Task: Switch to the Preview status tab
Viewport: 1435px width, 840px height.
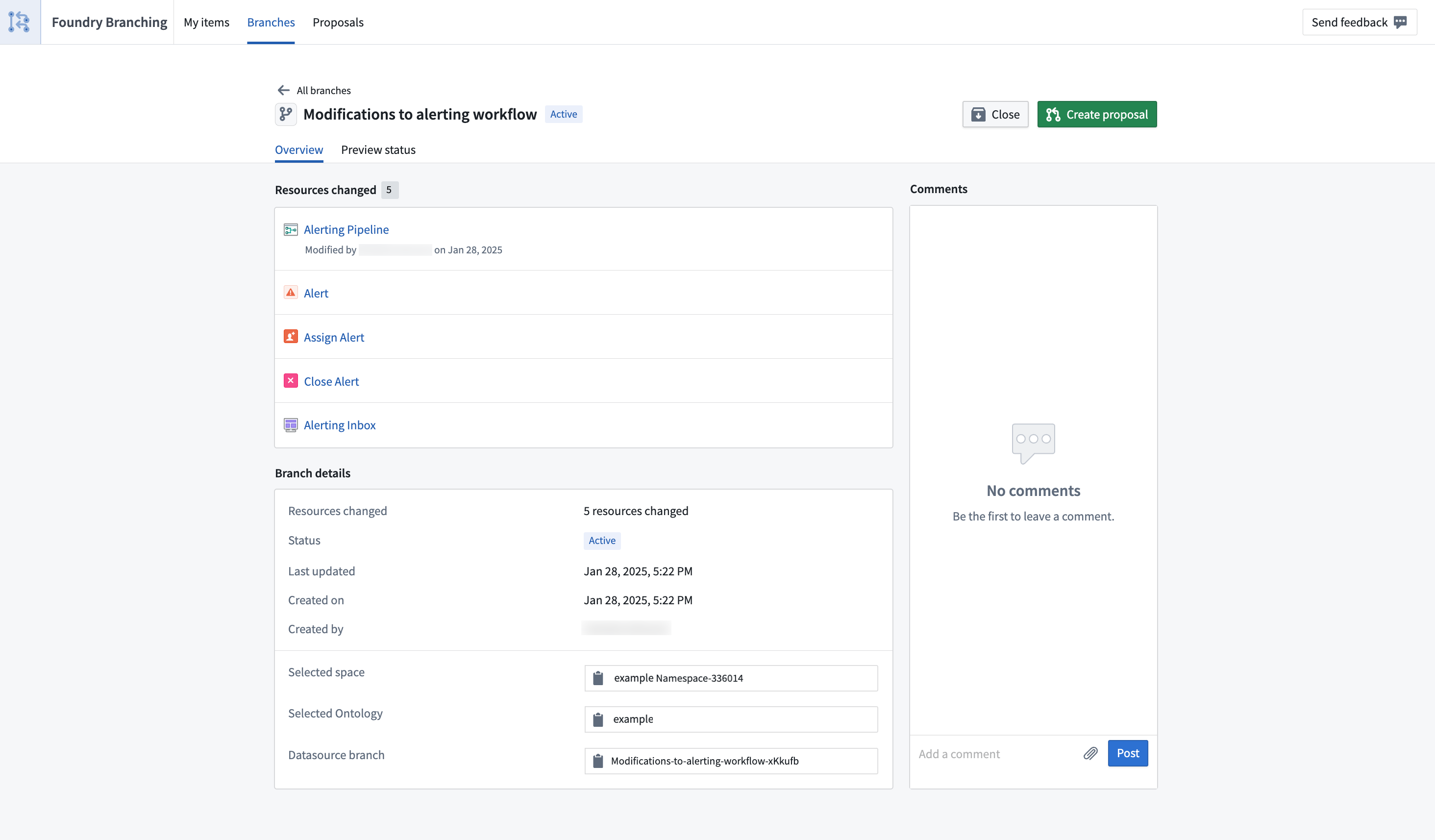Action: pos(378,149)
